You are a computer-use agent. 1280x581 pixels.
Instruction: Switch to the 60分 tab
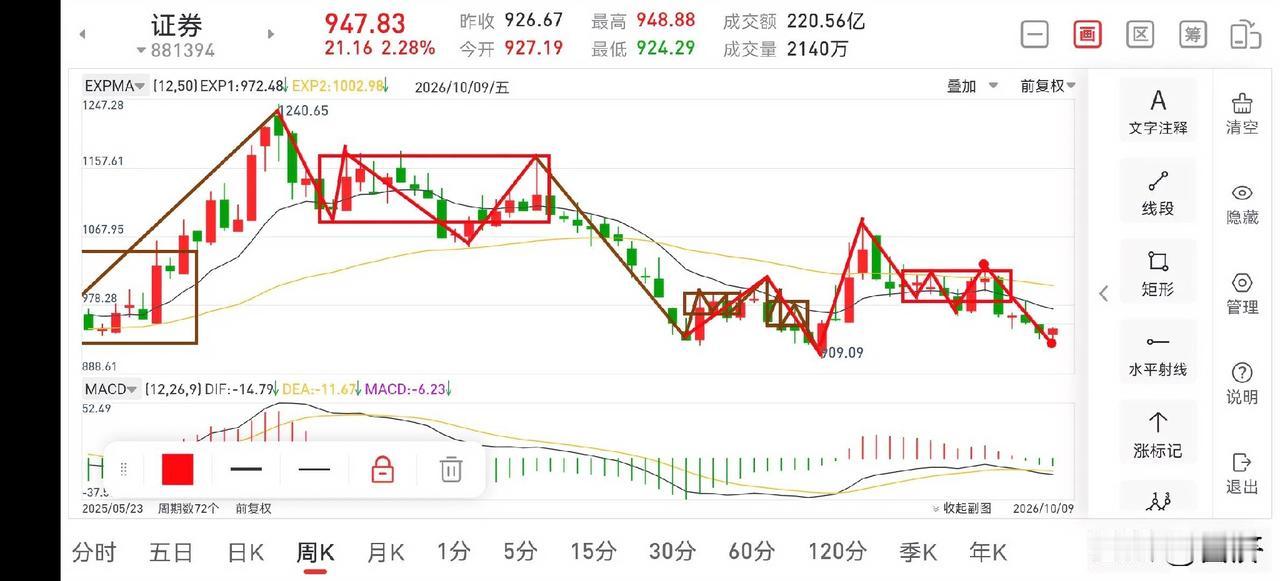point(752,551)
